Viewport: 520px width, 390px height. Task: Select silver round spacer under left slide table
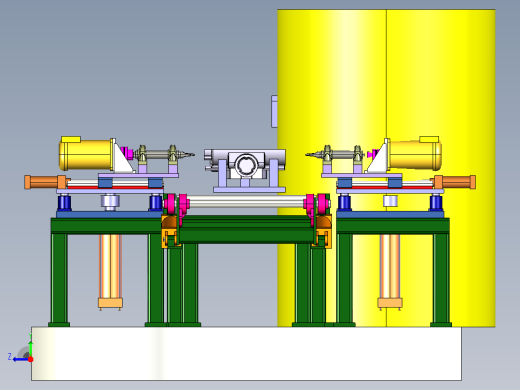110,202
